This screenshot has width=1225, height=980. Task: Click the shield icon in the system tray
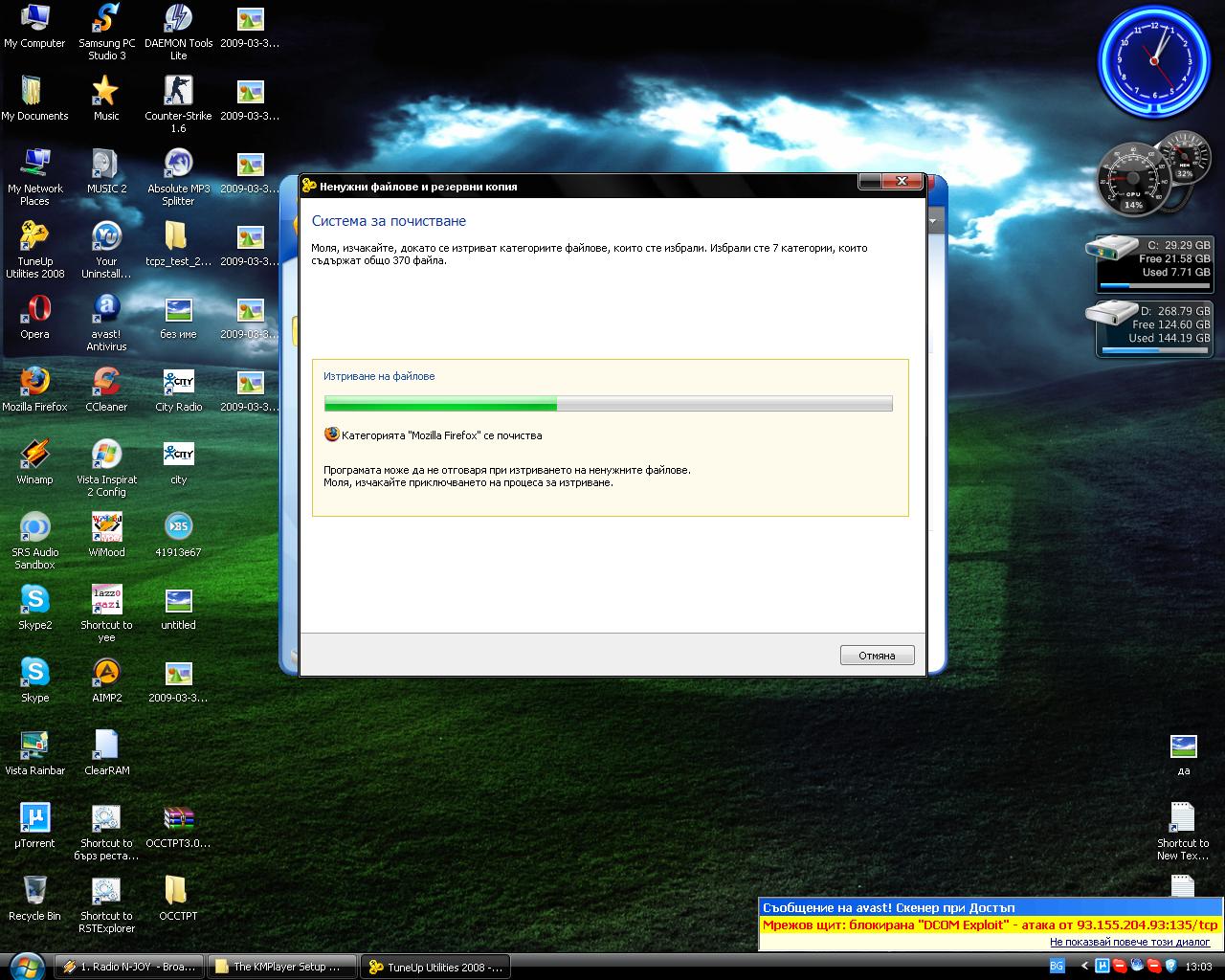click(1171, 966)
